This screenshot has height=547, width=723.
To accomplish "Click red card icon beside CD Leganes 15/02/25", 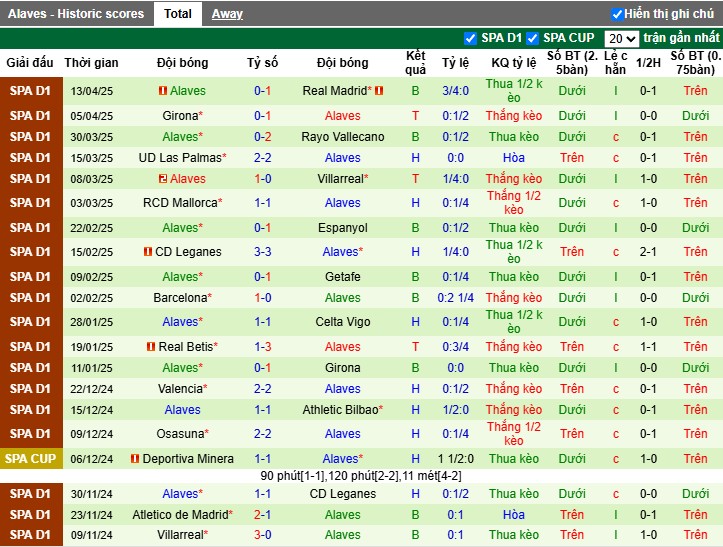I will pyautogui.click(x=148, y=252).
